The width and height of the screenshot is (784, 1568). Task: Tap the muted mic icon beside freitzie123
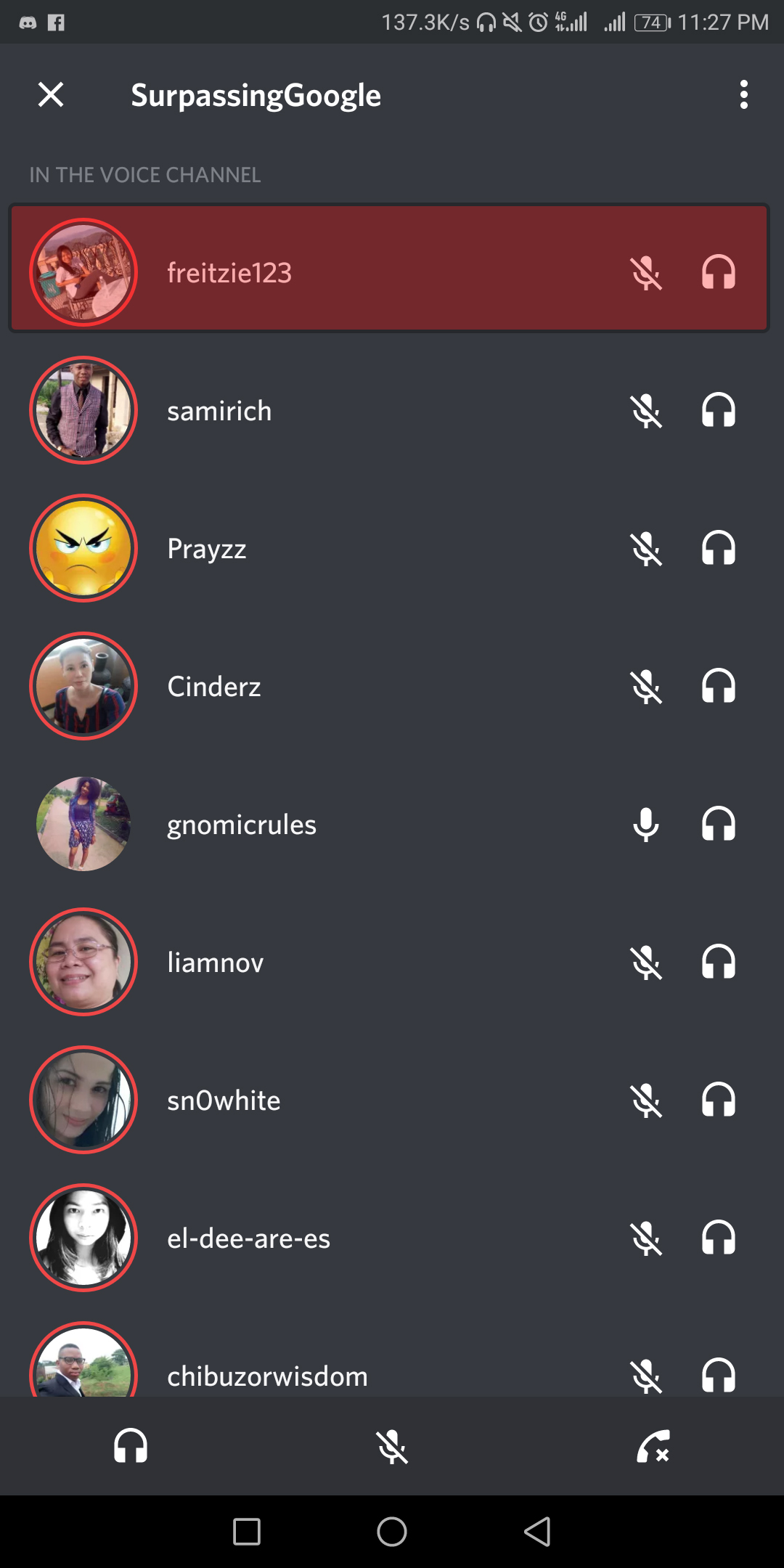(x=645, y=273)
